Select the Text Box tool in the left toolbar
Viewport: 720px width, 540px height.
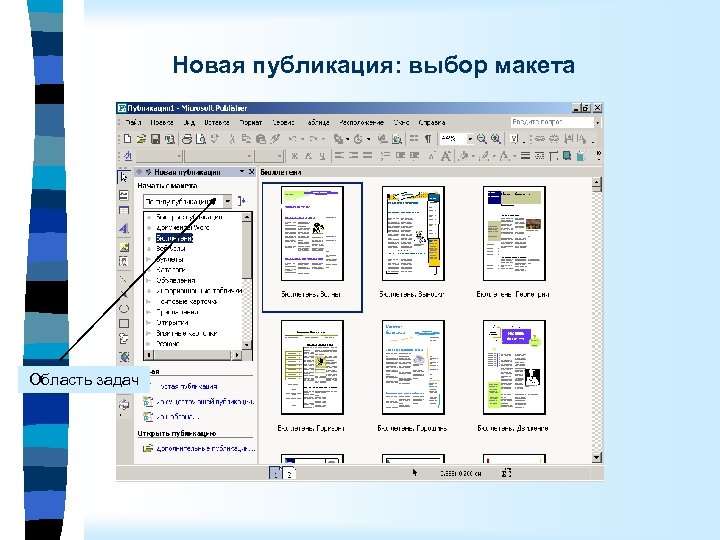tap(124, 195)
